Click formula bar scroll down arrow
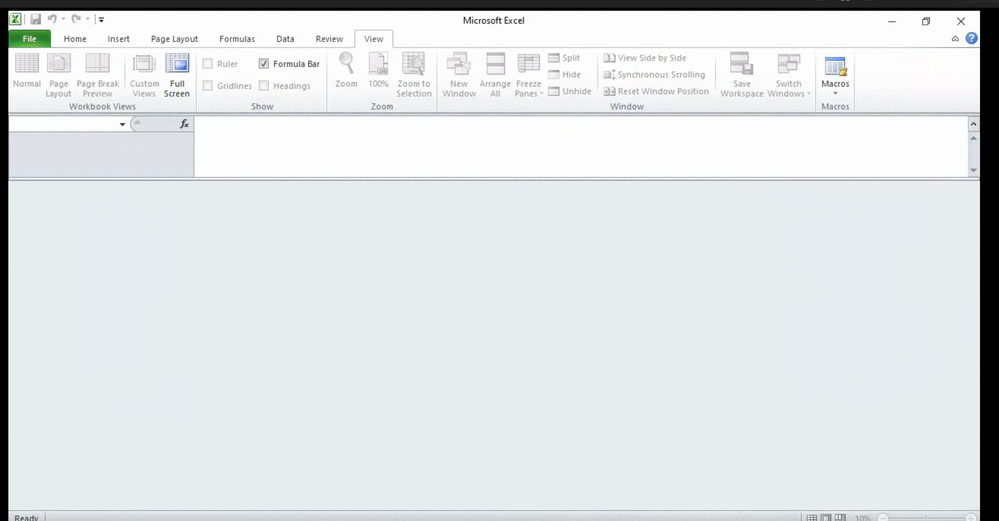Viewport: 999px width, 521px height. 974,170
